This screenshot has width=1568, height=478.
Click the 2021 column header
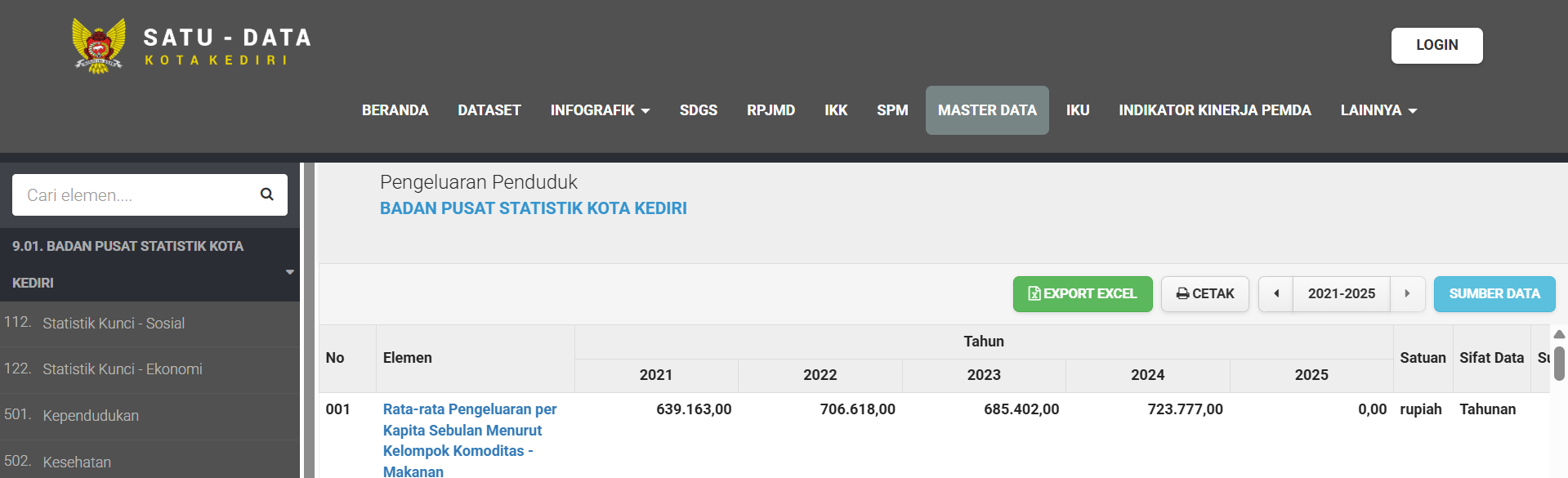pyautogui.click(x=656, y=375)
